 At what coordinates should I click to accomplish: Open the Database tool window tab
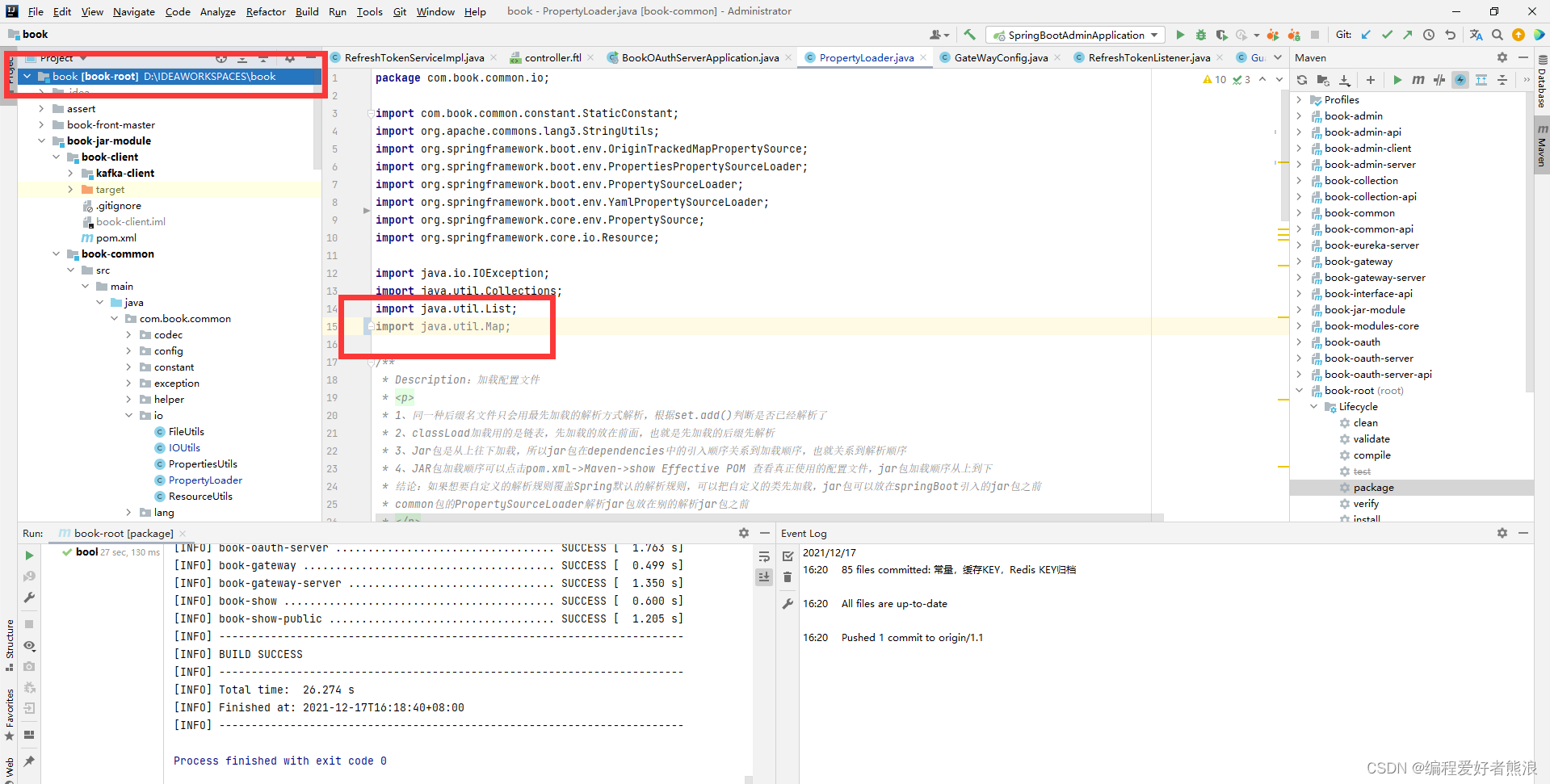click(1542, 83)
